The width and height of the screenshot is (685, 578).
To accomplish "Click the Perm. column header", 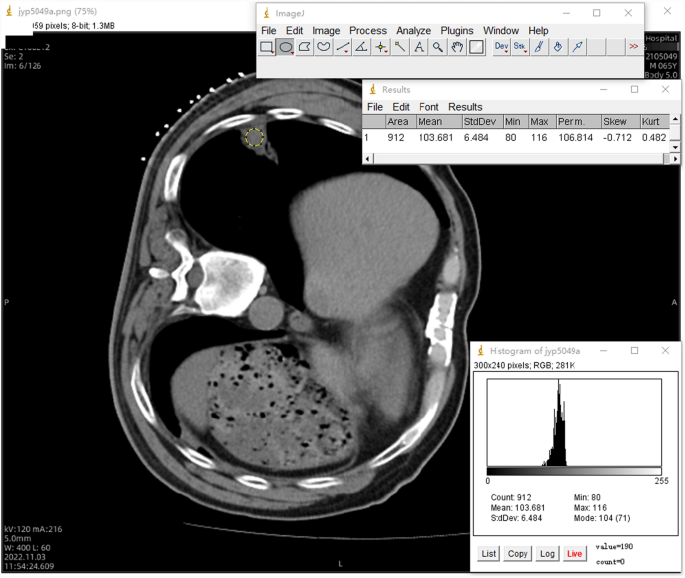I will (x=578, y=121).
